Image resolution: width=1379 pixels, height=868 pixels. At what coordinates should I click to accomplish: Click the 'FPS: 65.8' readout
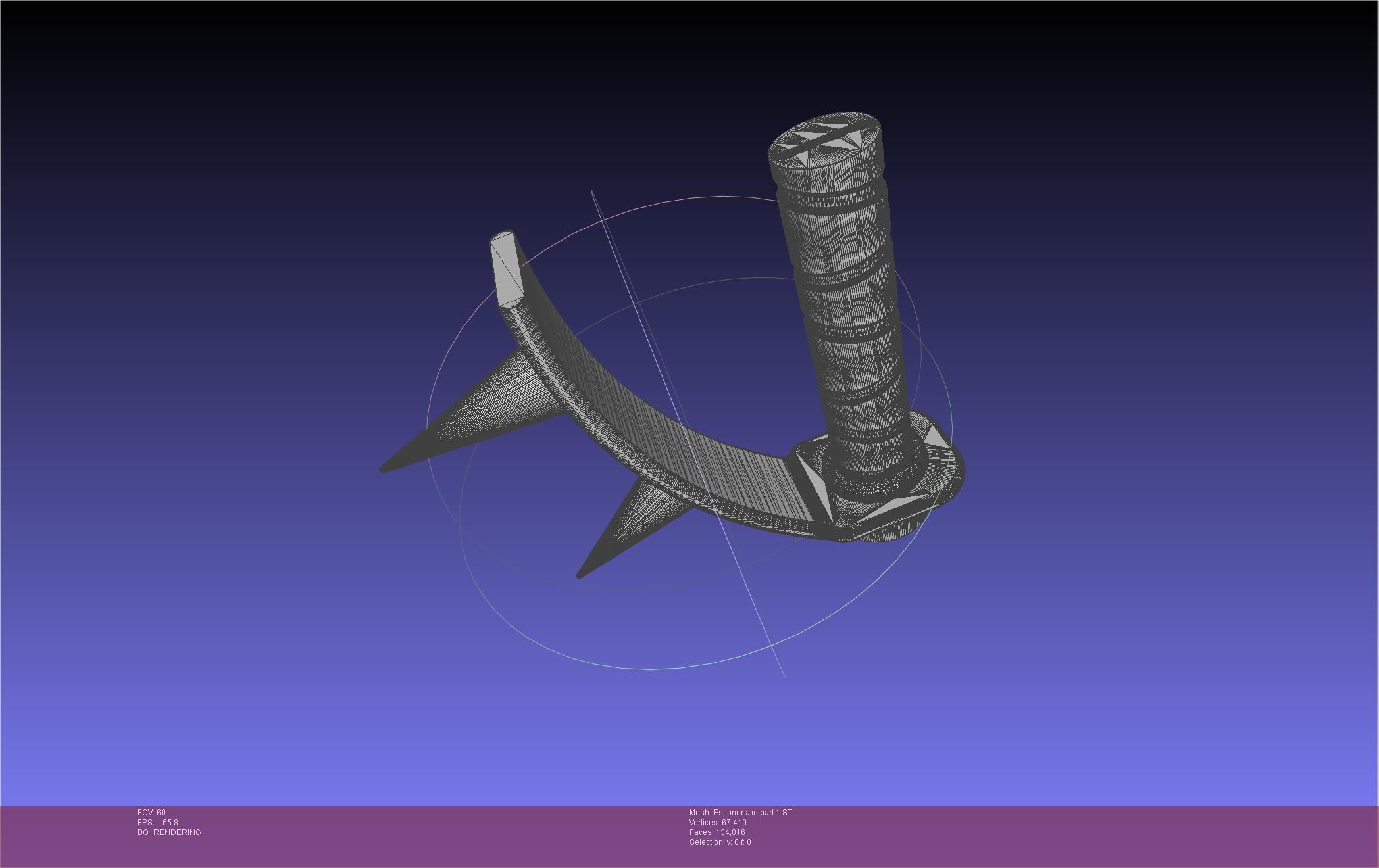(x=158, y=823)
